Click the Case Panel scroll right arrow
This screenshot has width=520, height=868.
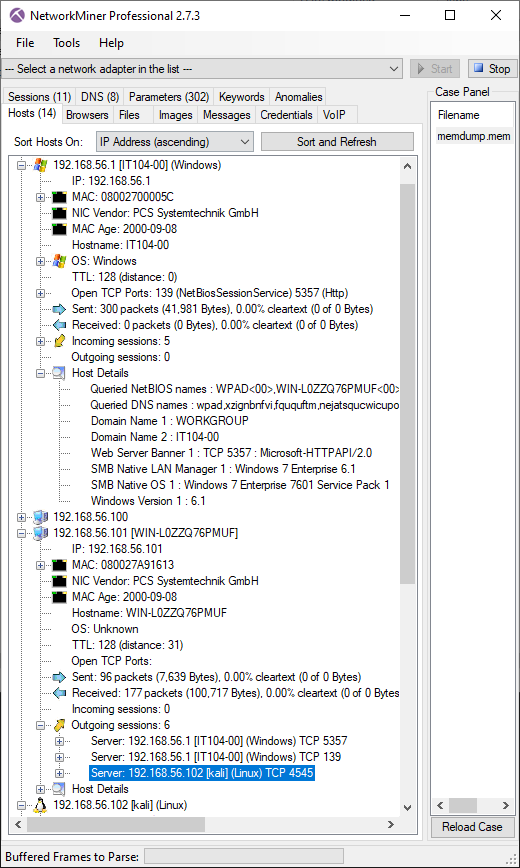(x=506, y=805)
